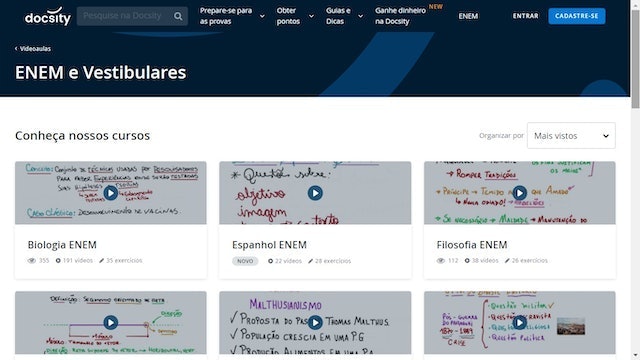Play the Biologia ENEM video thumbnail
Viewport: 640px width, 360px height.
111,193
